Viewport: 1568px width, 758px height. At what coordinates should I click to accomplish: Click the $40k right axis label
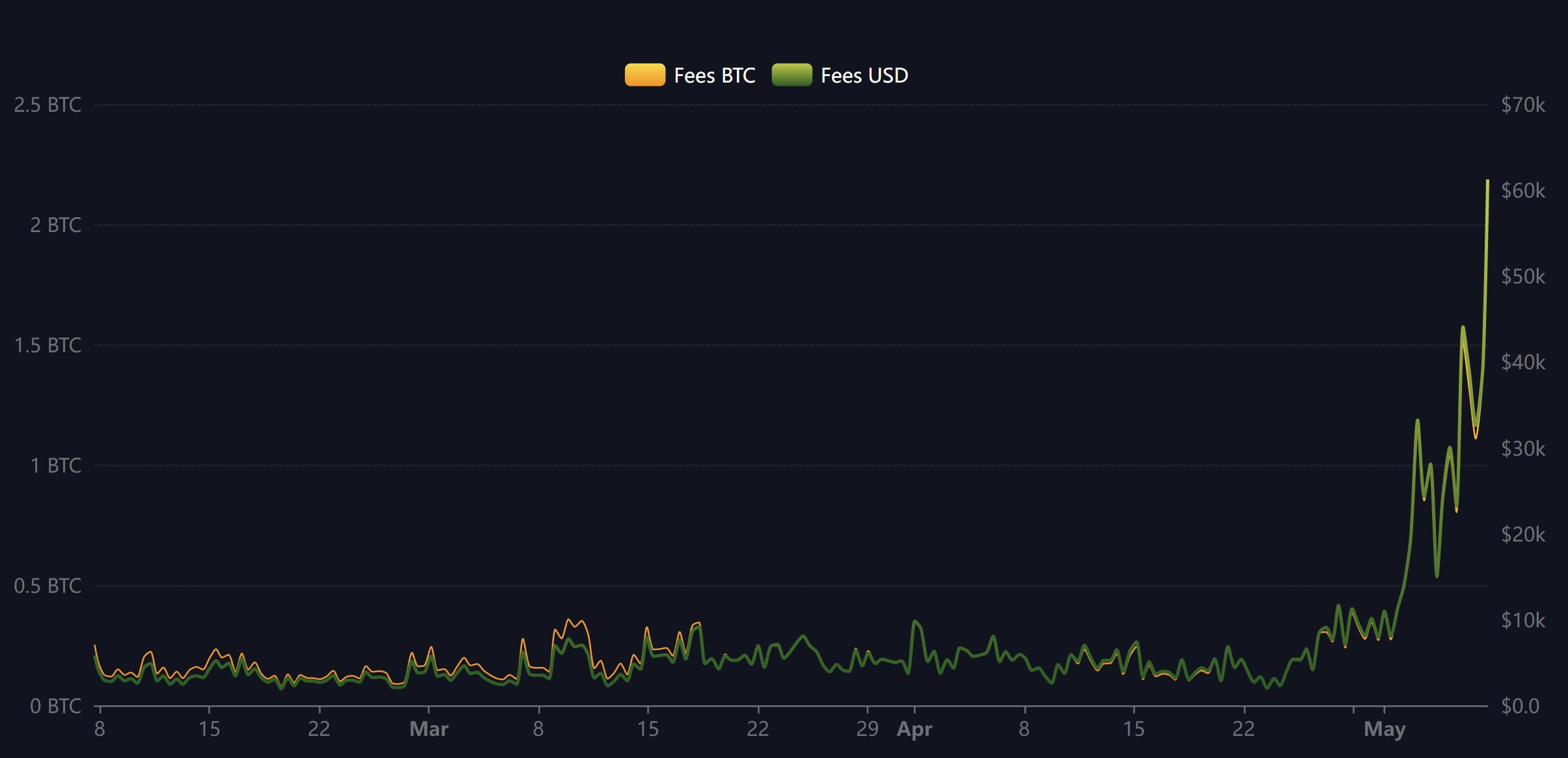1523,362
